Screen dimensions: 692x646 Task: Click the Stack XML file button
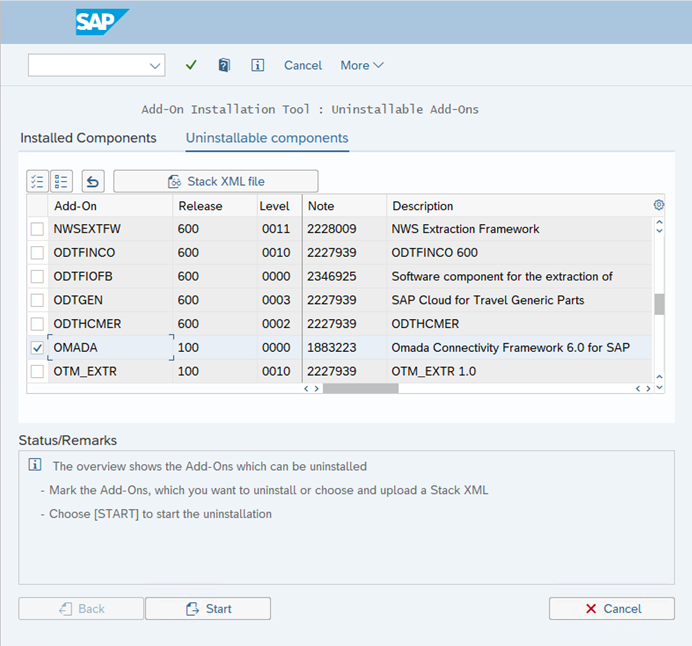tap(216, 181)
